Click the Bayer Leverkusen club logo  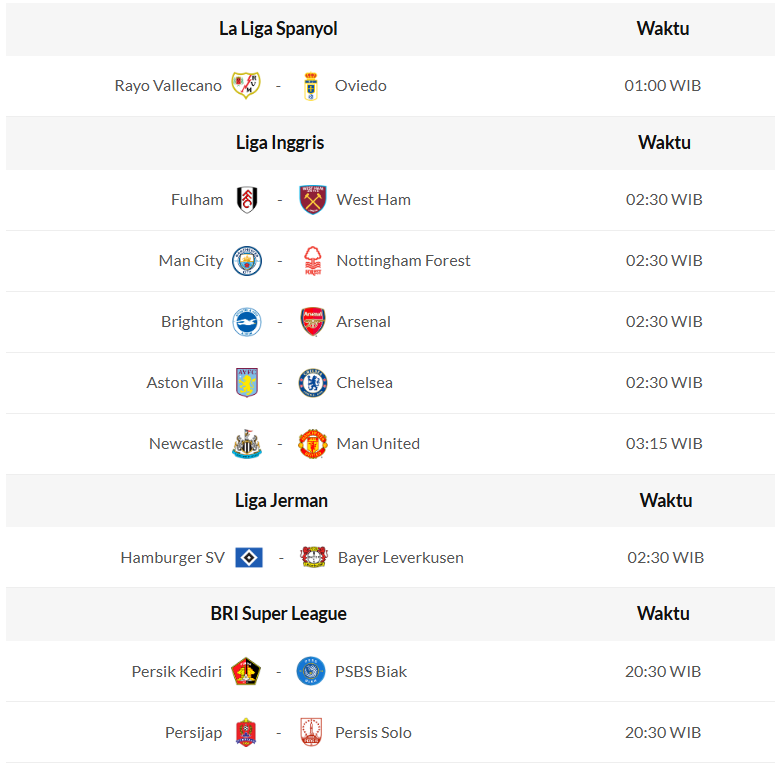point(314,558)
